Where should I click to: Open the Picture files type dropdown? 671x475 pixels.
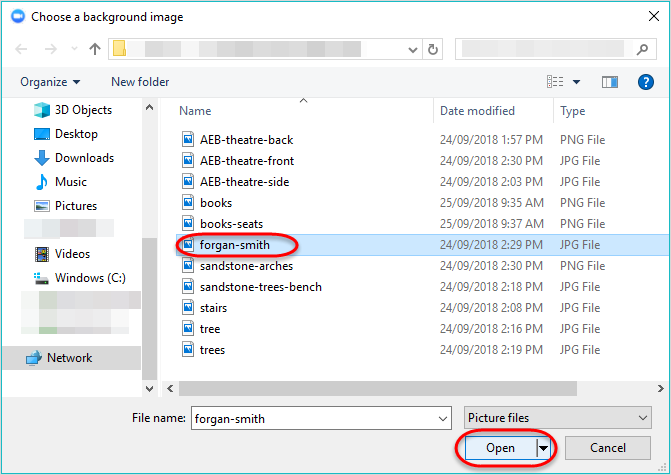[558, 418]
